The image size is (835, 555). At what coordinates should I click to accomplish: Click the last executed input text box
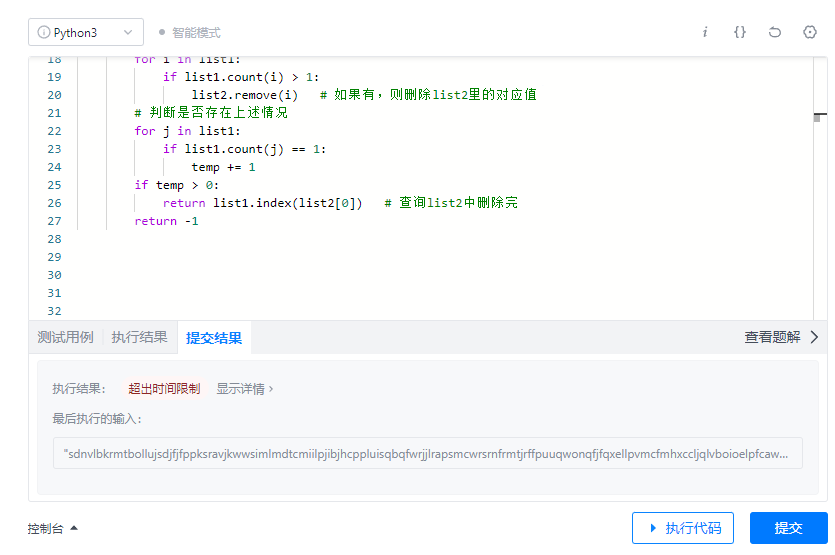pyautogui.click(x=428, y=453)
